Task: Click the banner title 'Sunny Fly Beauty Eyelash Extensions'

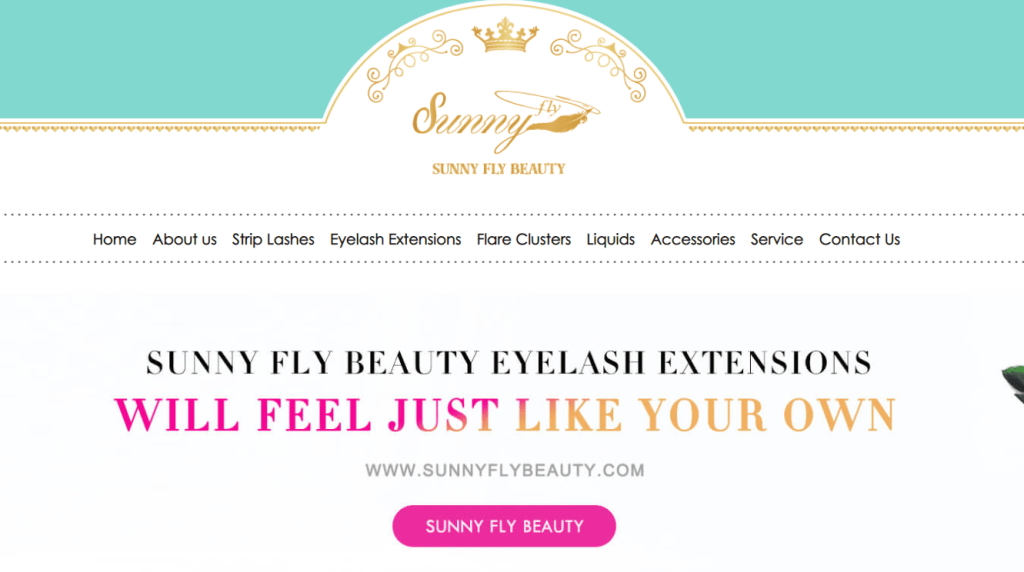Action: pos(509,362)
